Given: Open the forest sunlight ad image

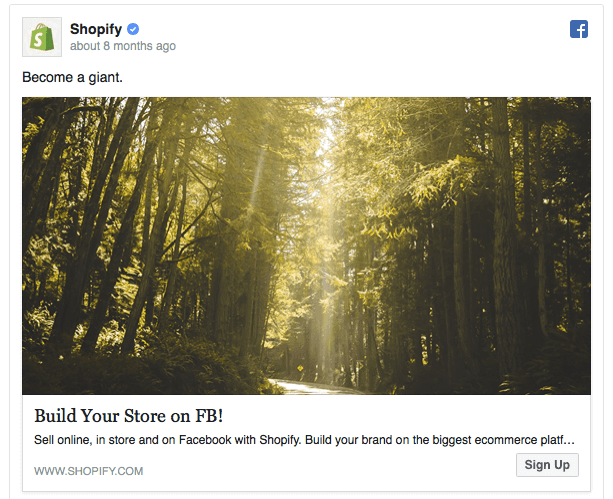Looking at the screenshot, I should coord(306,246).
